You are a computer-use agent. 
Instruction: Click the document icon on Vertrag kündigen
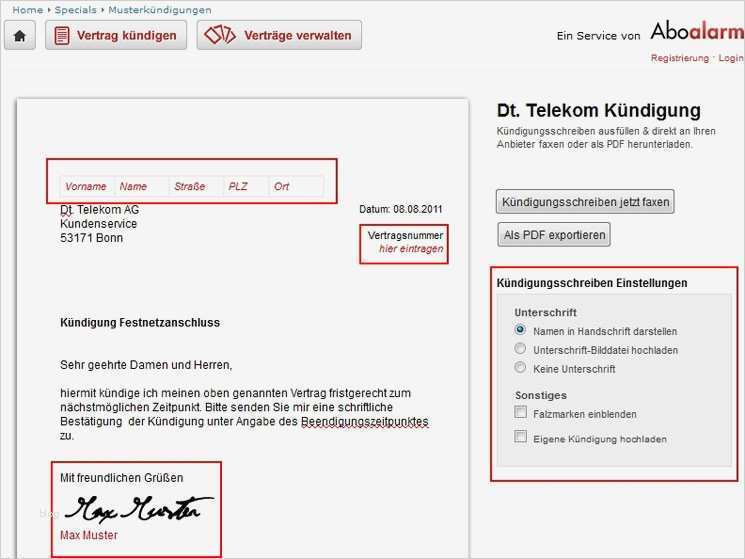(62, 36)
